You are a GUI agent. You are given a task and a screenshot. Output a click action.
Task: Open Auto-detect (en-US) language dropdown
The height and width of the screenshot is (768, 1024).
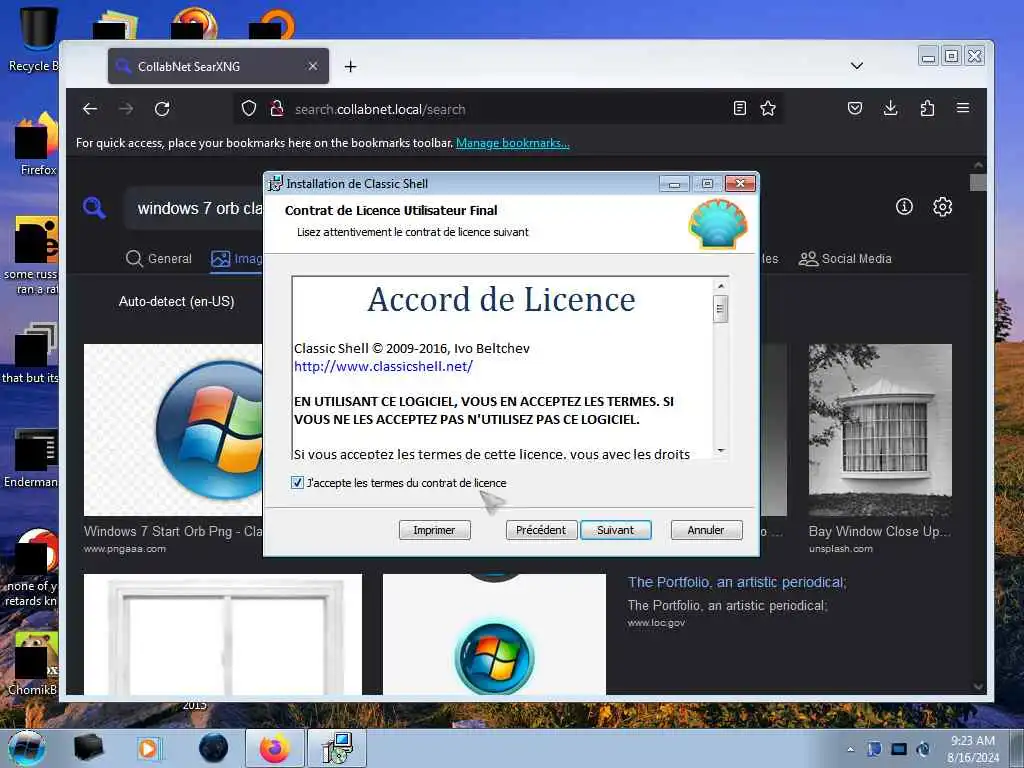pyautogui.click(x=176, y=302)
